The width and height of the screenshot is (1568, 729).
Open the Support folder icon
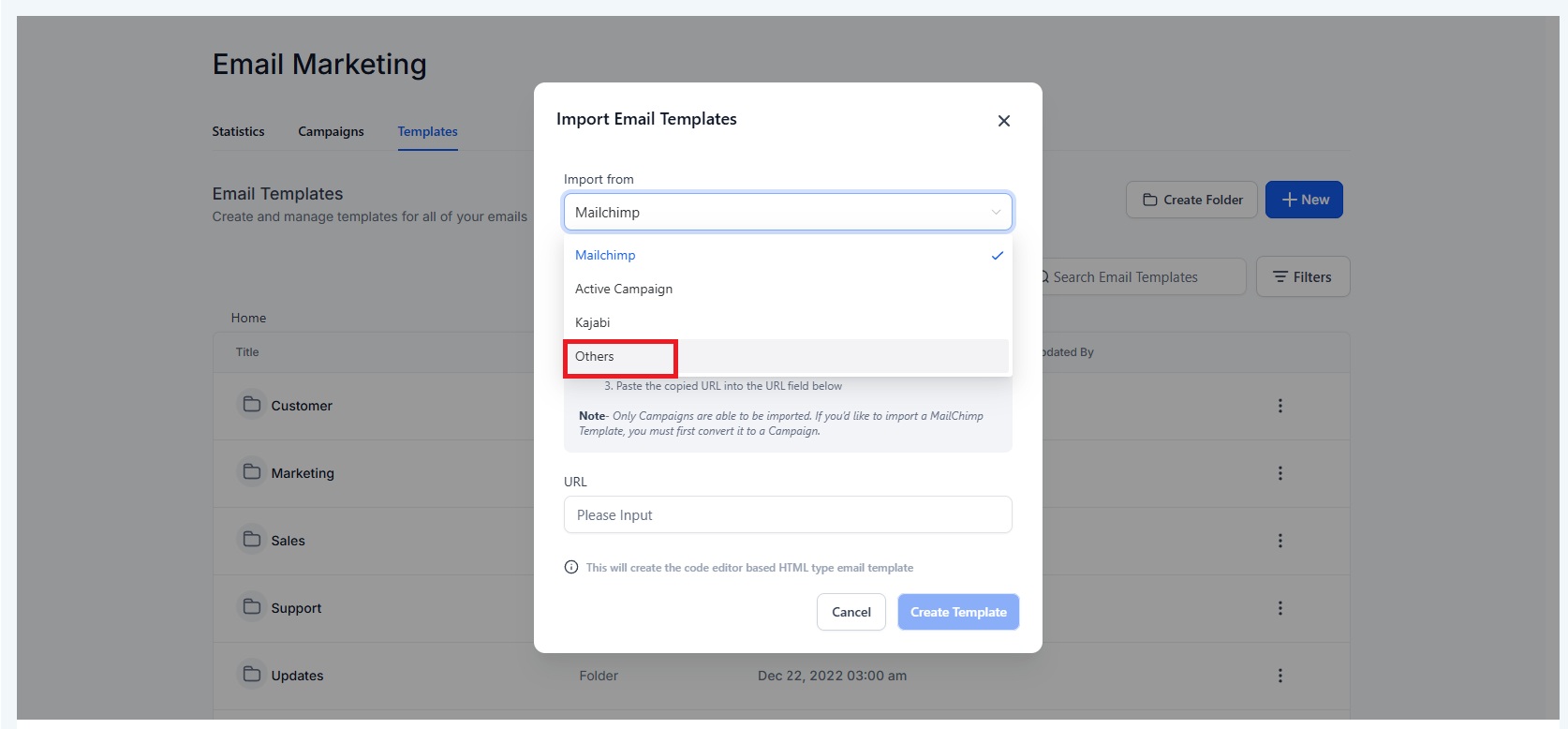pos(252,606)
